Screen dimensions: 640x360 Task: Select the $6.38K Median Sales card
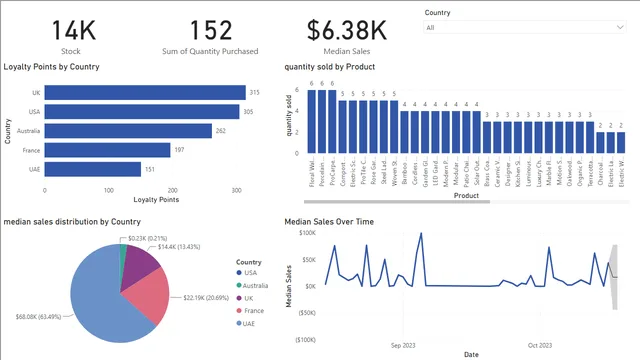coord(347,37)
